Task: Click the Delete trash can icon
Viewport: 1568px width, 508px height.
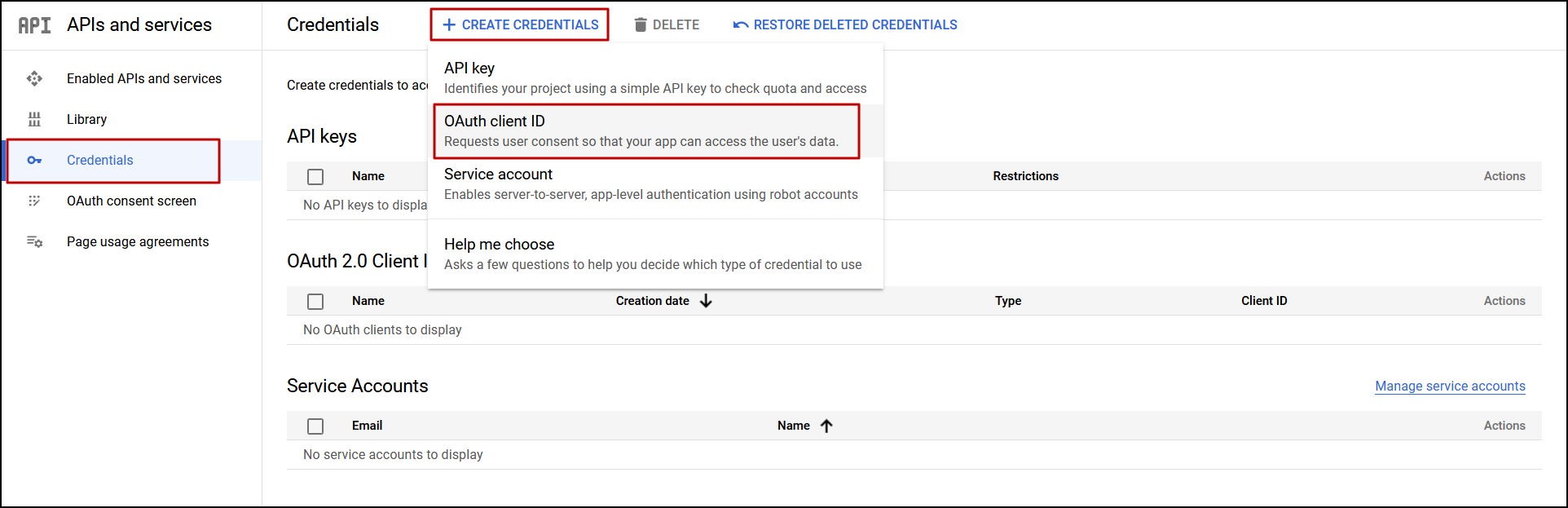Action: point(641,24)
